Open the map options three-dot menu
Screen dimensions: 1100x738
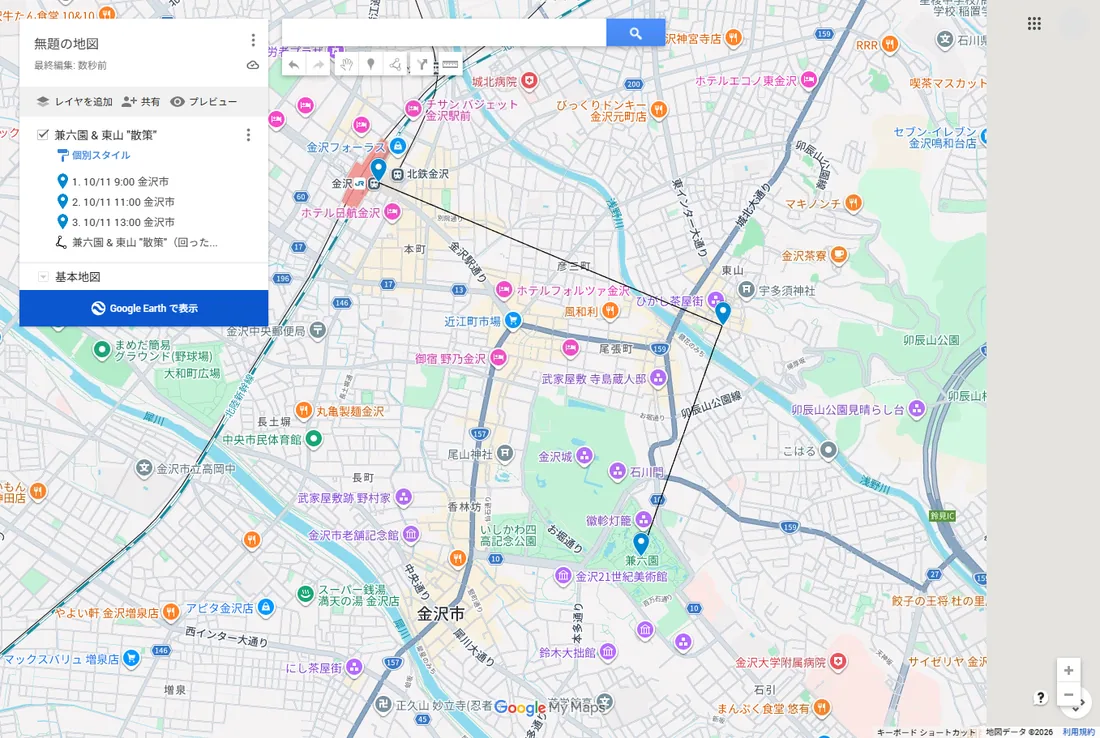[x=253, y=41]
